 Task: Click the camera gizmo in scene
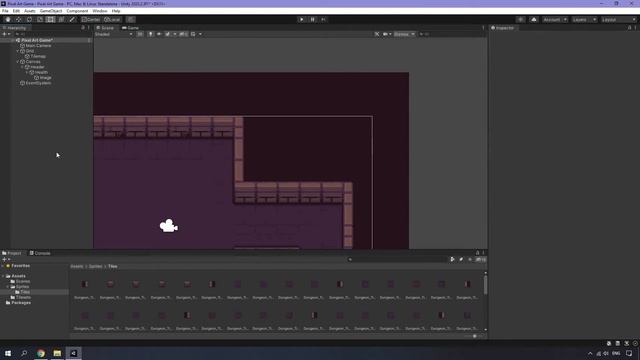click(x=169, y=226)
